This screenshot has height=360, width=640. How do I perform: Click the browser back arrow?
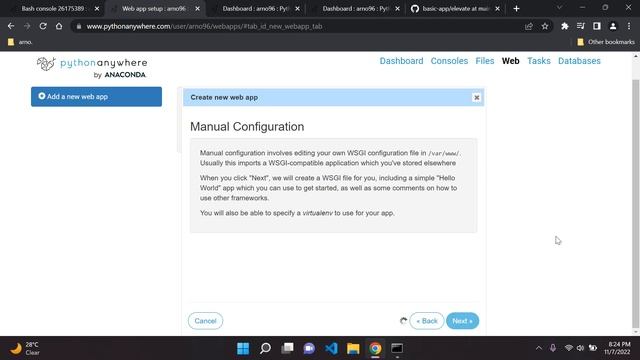click(11, 26)
